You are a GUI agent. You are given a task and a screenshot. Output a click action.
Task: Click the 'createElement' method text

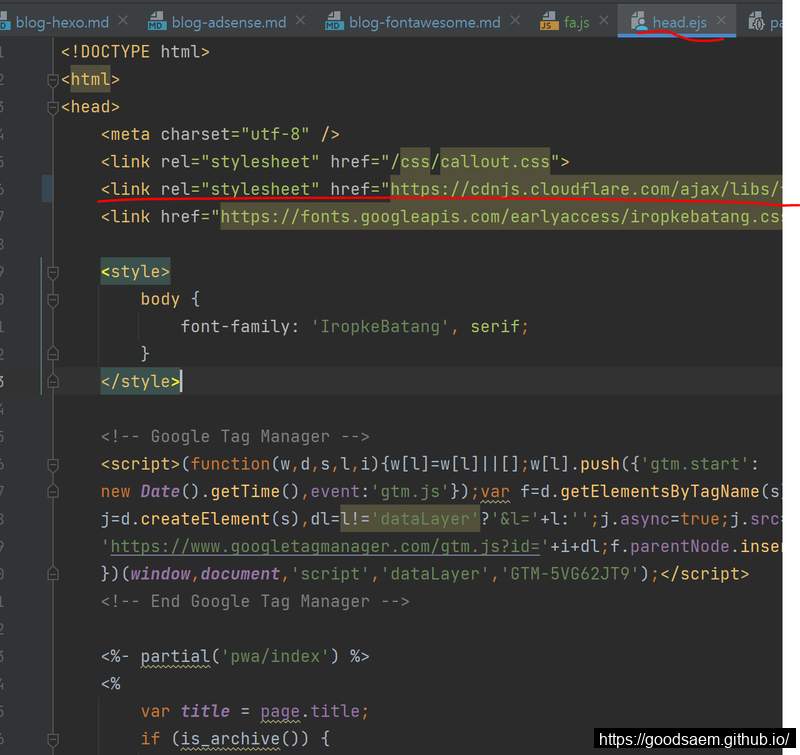coord(205,519)
